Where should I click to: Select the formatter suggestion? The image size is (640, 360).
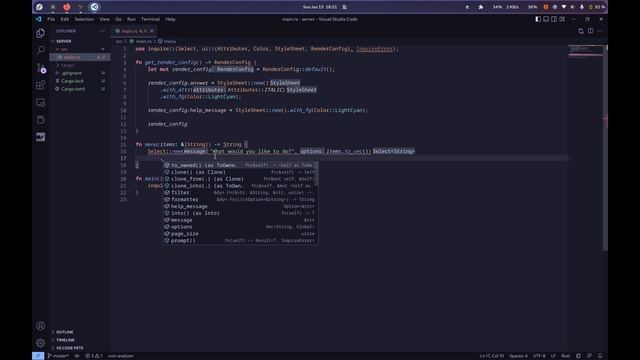click(240, 200)
